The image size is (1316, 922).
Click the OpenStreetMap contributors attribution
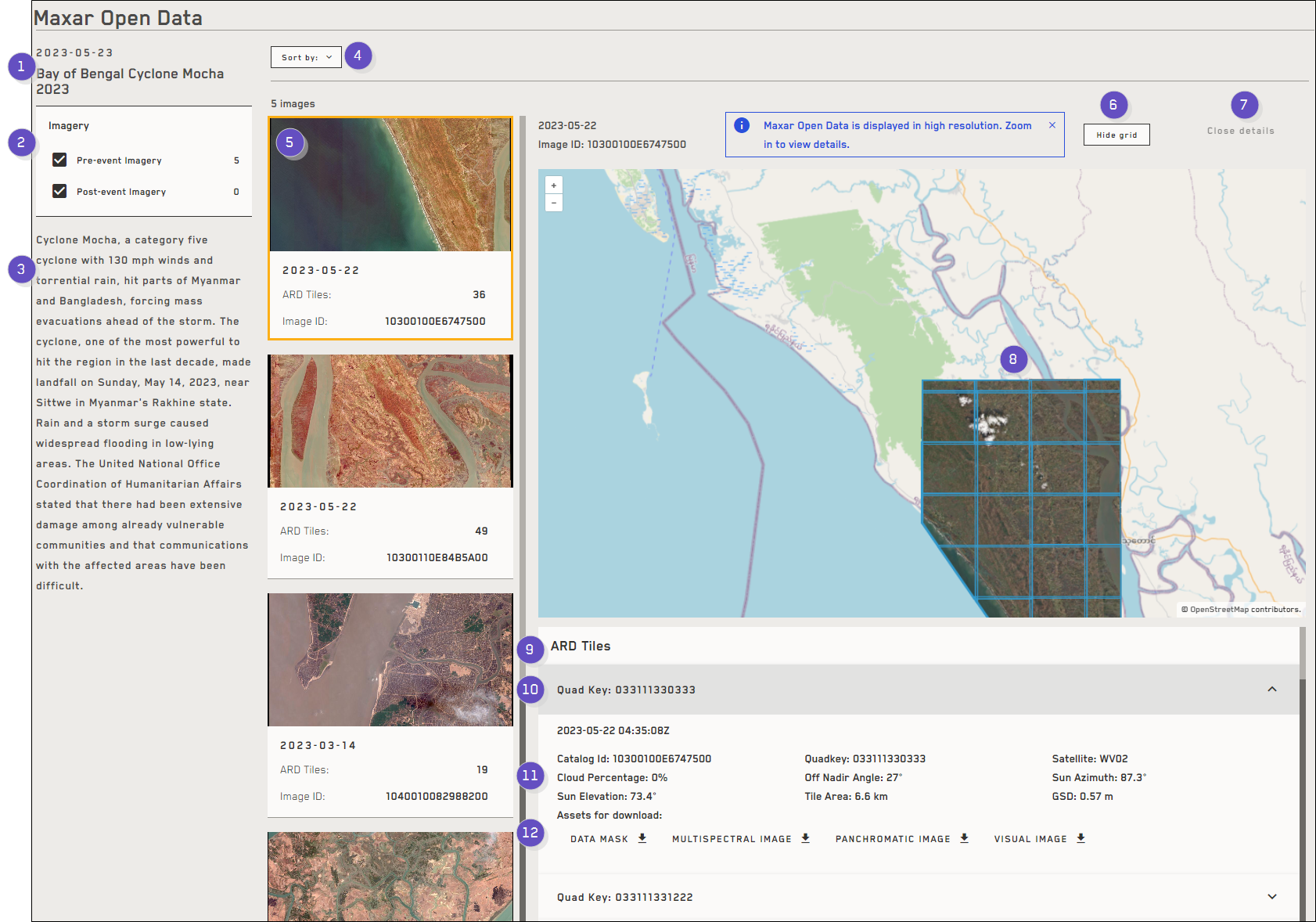coord(1241,609)
